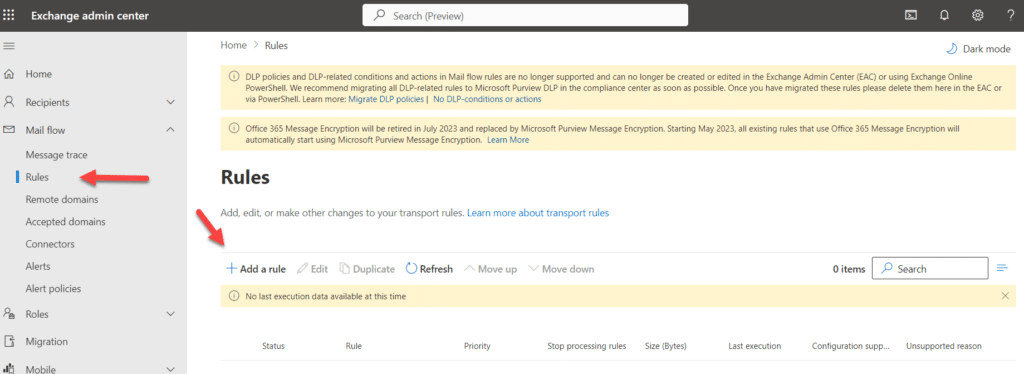This screenshot has width=1024, height=374.
Task: Open Connectors page
Action: coord(50,244)
